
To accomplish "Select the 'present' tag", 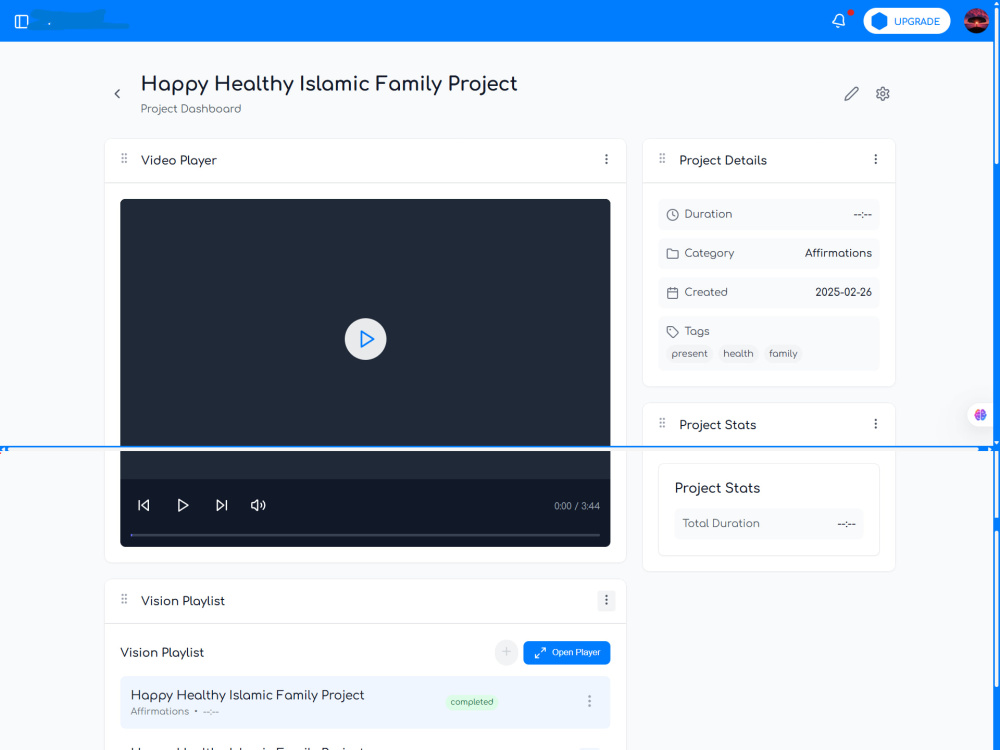I will pyautogui.click(x=689, y=353).
